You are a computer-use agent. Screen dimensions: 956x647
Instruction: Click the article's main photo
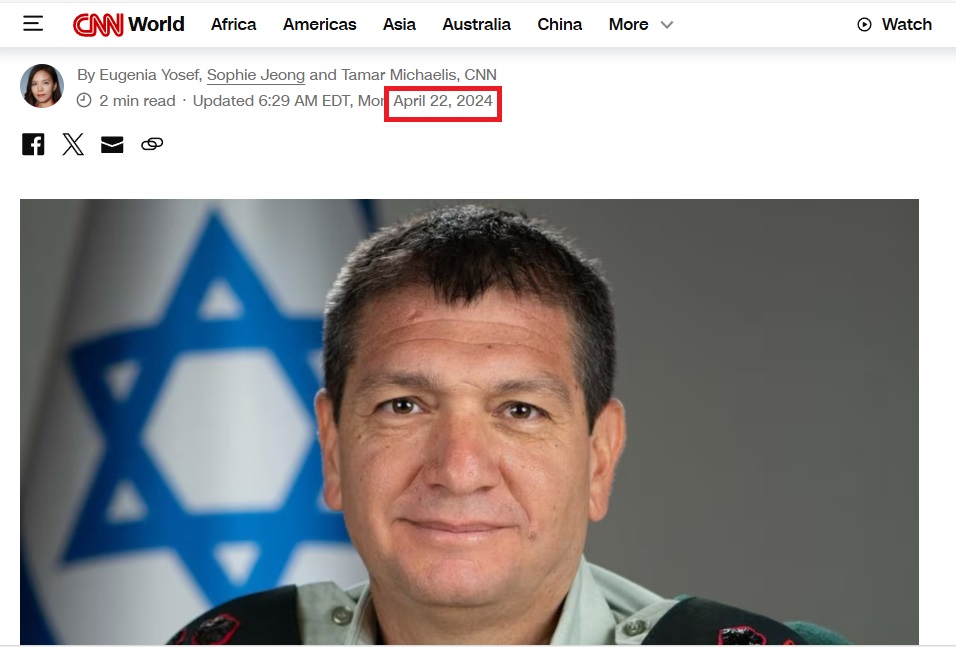click(x=469, y=421)
